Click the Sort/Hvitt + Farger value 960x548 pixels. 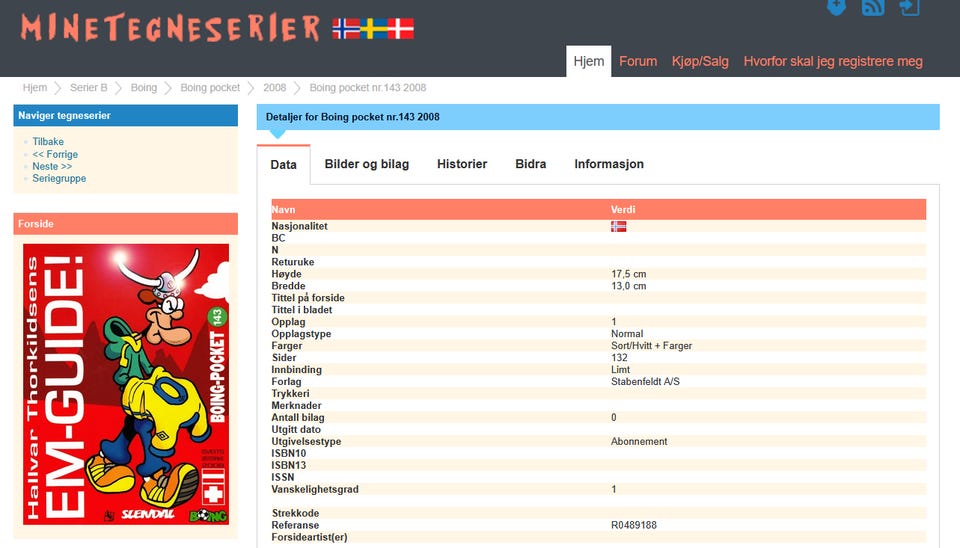651,346
